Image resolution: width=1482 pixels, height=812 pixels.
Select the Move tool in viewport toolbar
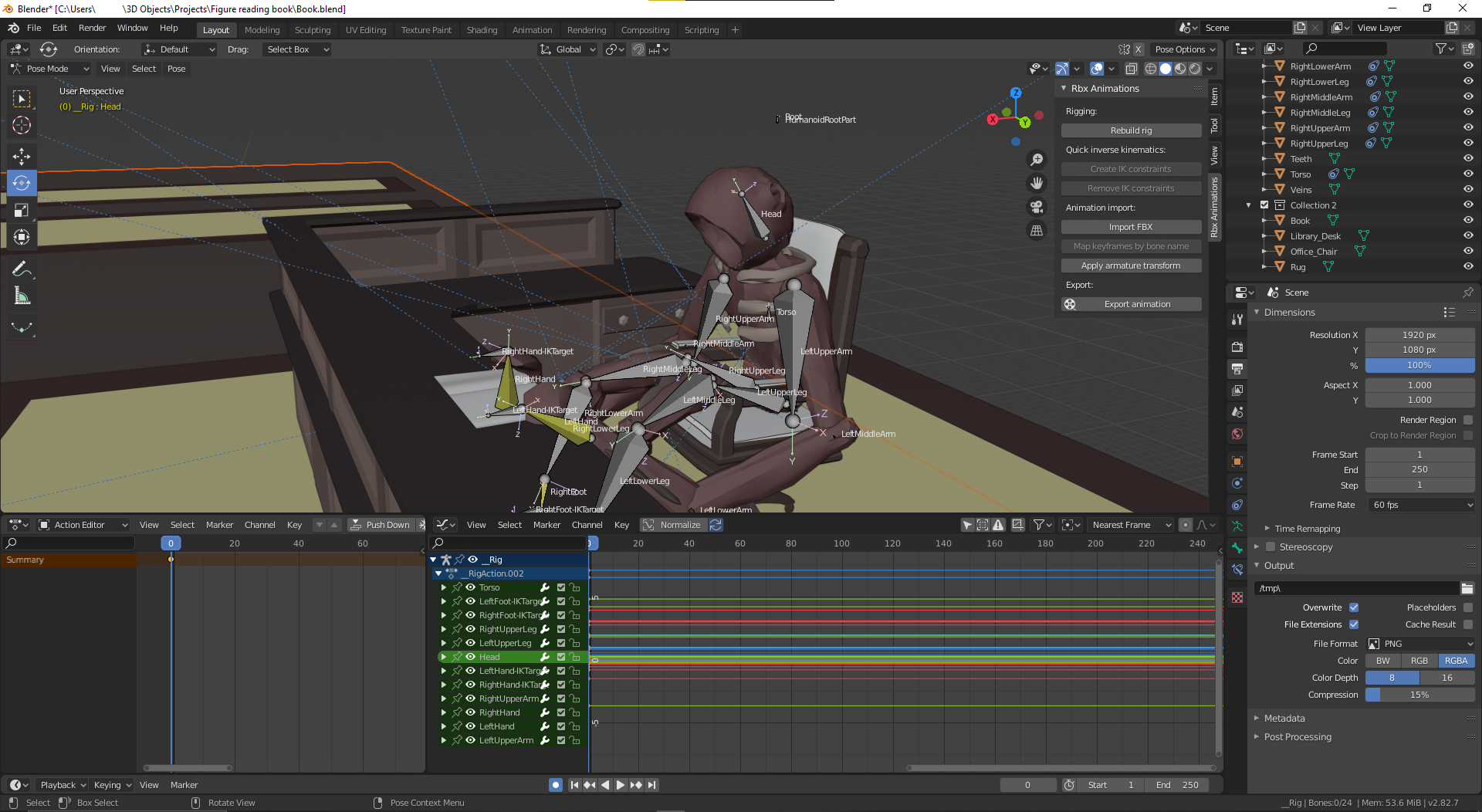22,157
